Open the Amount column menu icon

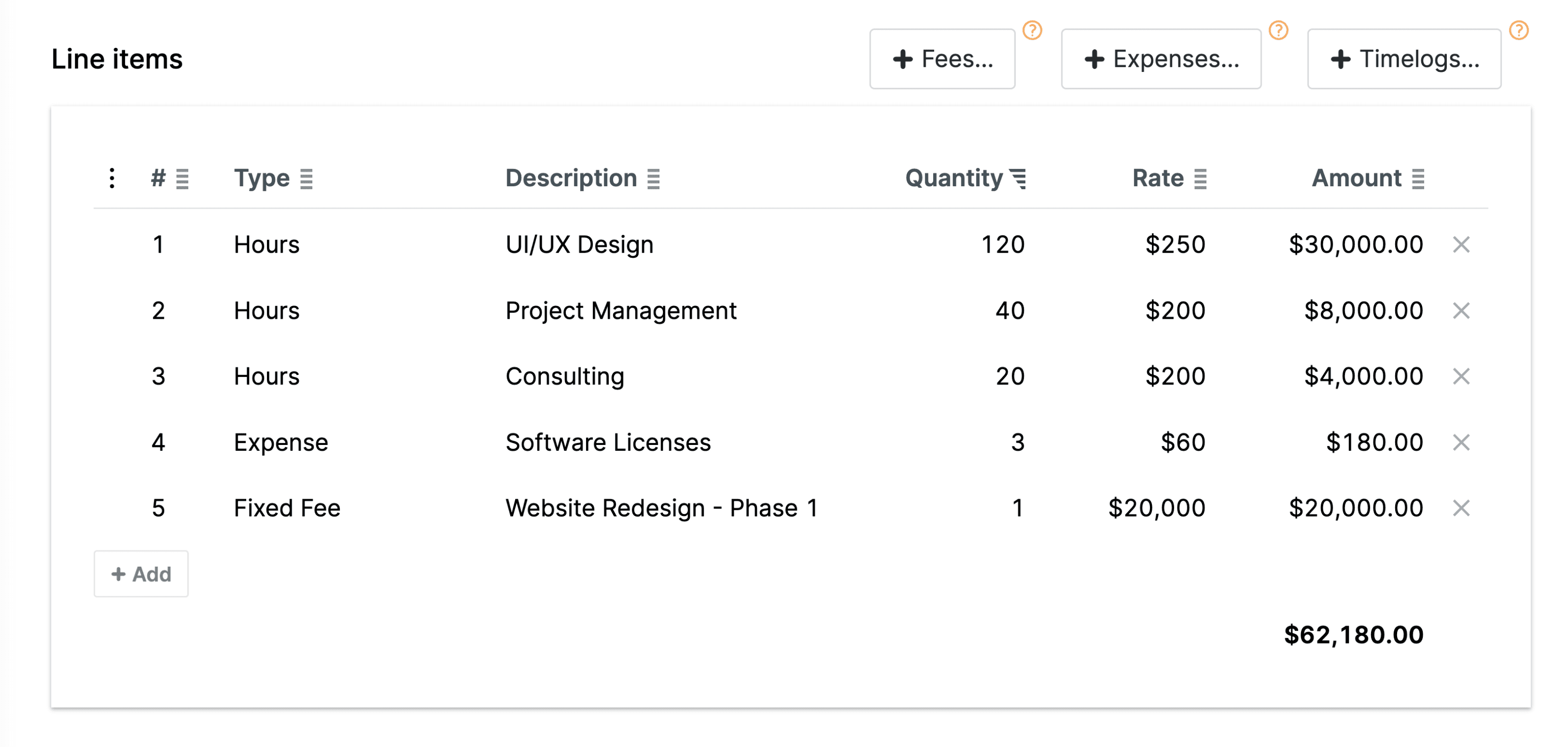tap(1418, 179)
